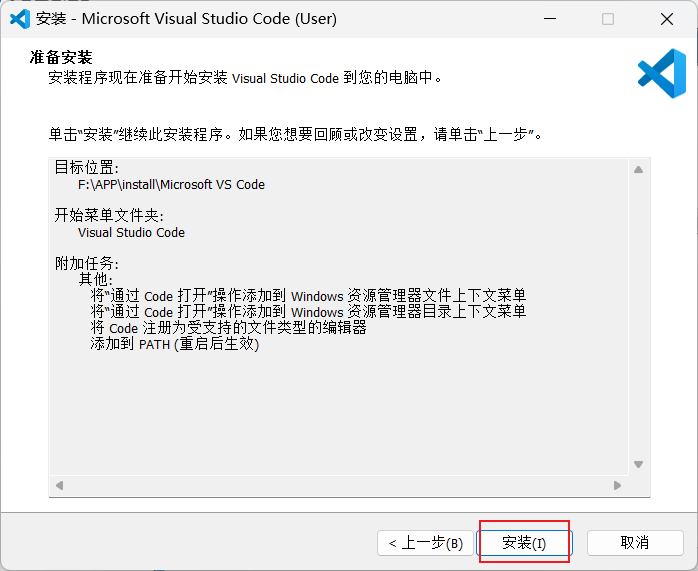This screenshot has width=698, height=571.
Task: Click the scroll right arrow in summary box
Action: (x=617, y=485)
